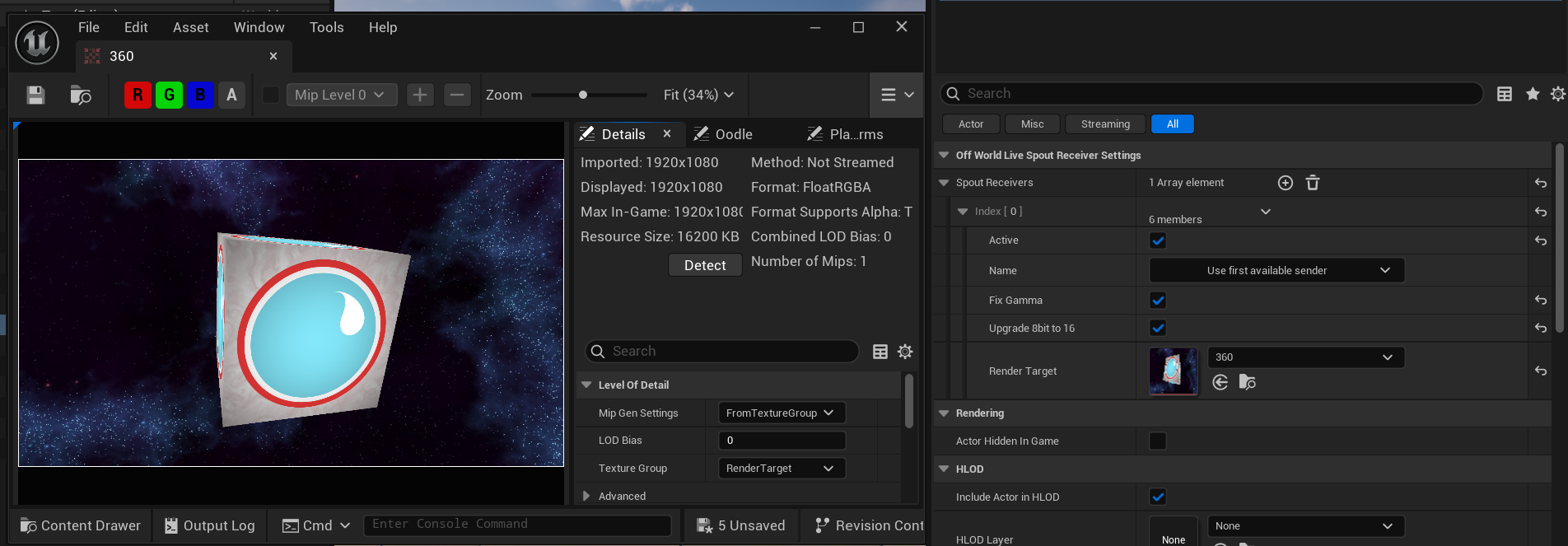Screen dimensions: 1568x546
Task: Open the Fit (34%) zoom dropdown
Action: (x=698, y=95)
